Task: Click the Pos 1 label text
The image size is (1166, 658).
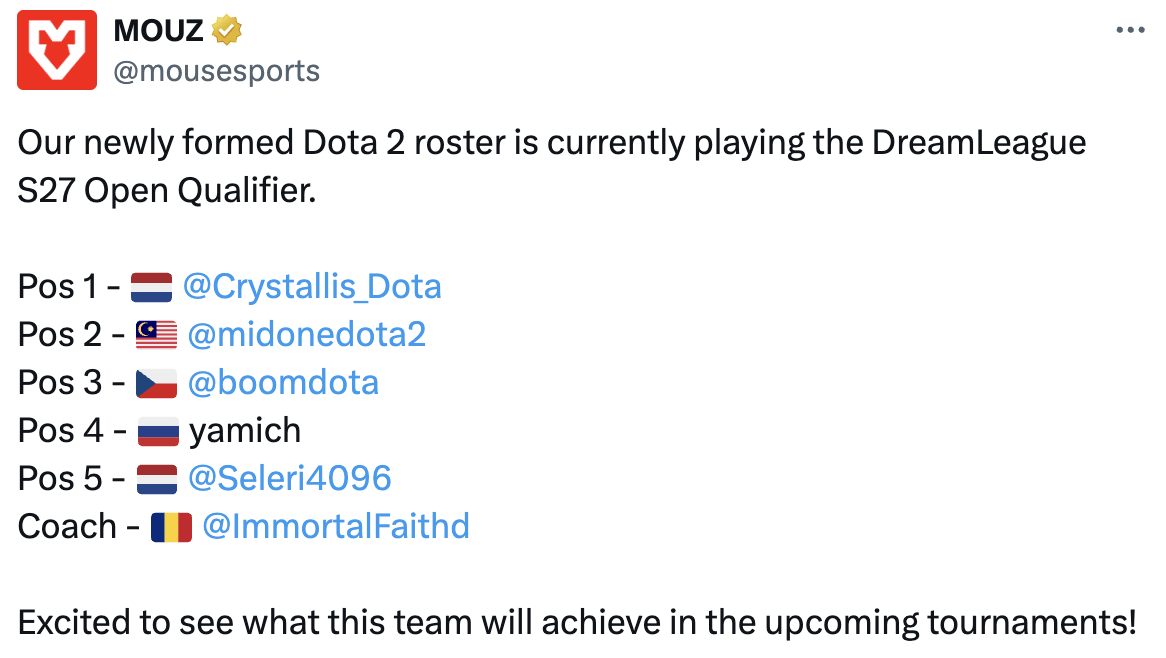Action: click(x=58, y=287)
